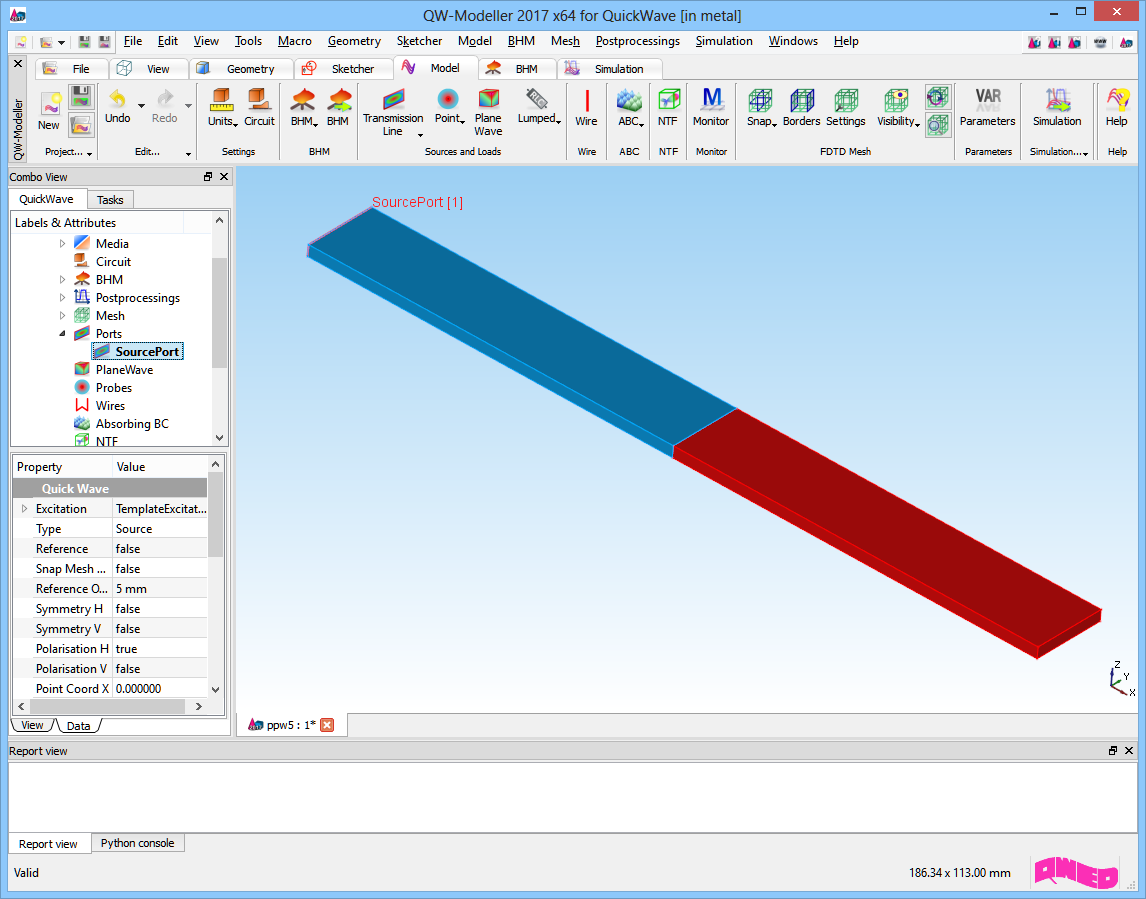
Task: Expand the Postprocessings tree node
Action: (62, 297)
